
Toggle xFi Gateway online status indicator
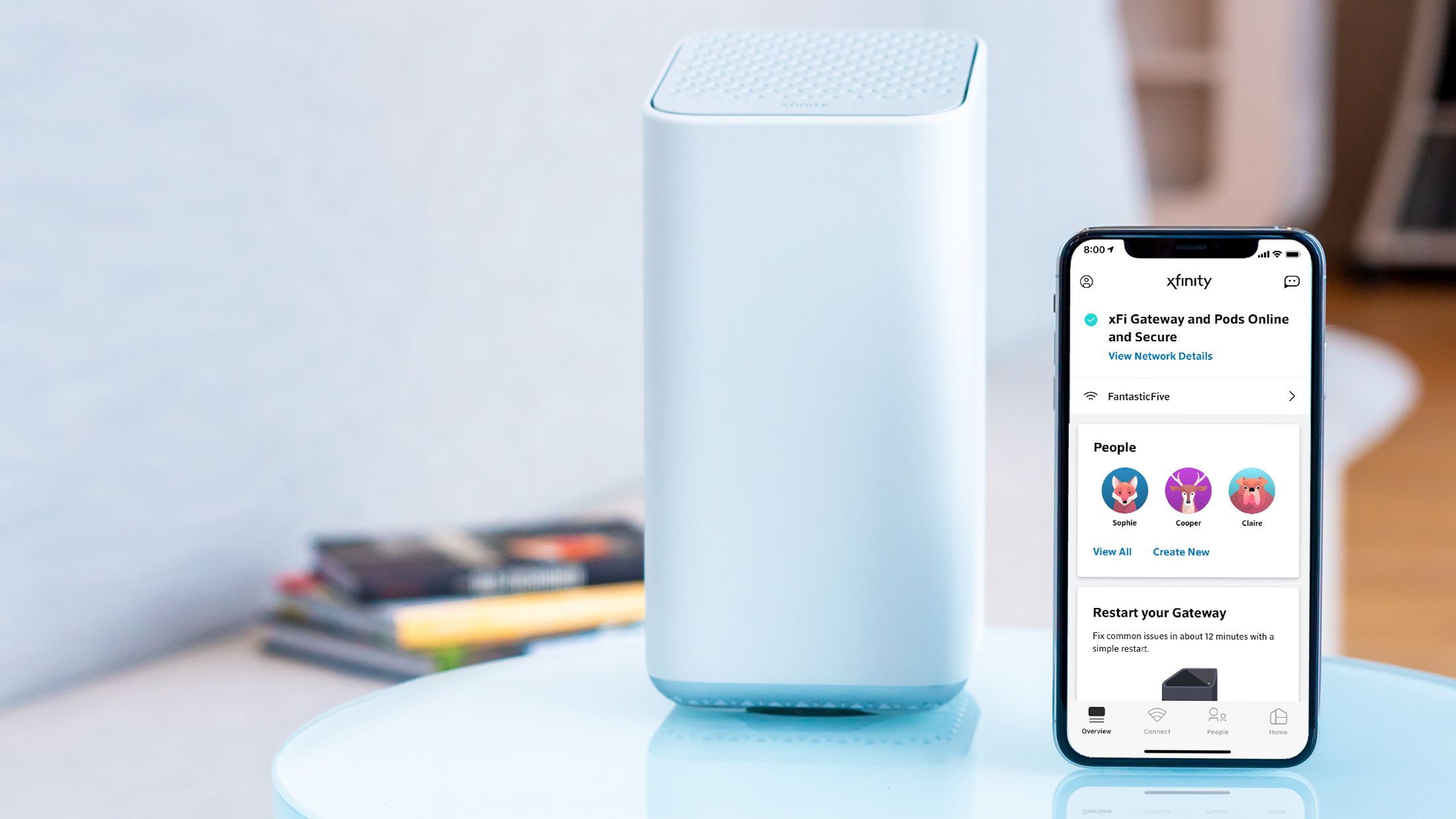coord(1090,319)
